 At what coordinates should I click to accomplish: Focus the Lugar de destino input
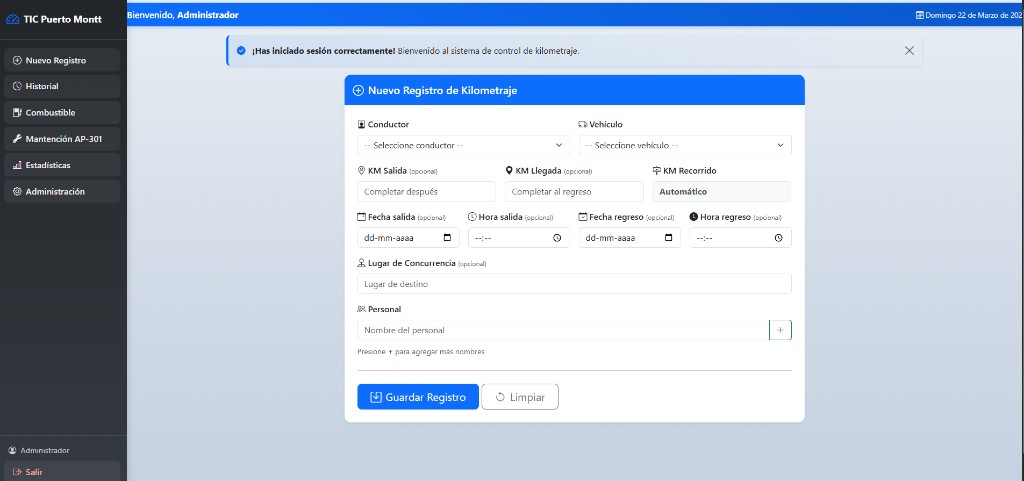(x=574, y=284)
